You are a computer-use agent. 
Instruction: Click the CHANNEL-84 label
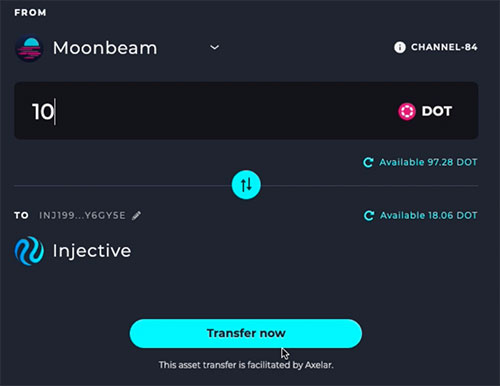[444, 47]
